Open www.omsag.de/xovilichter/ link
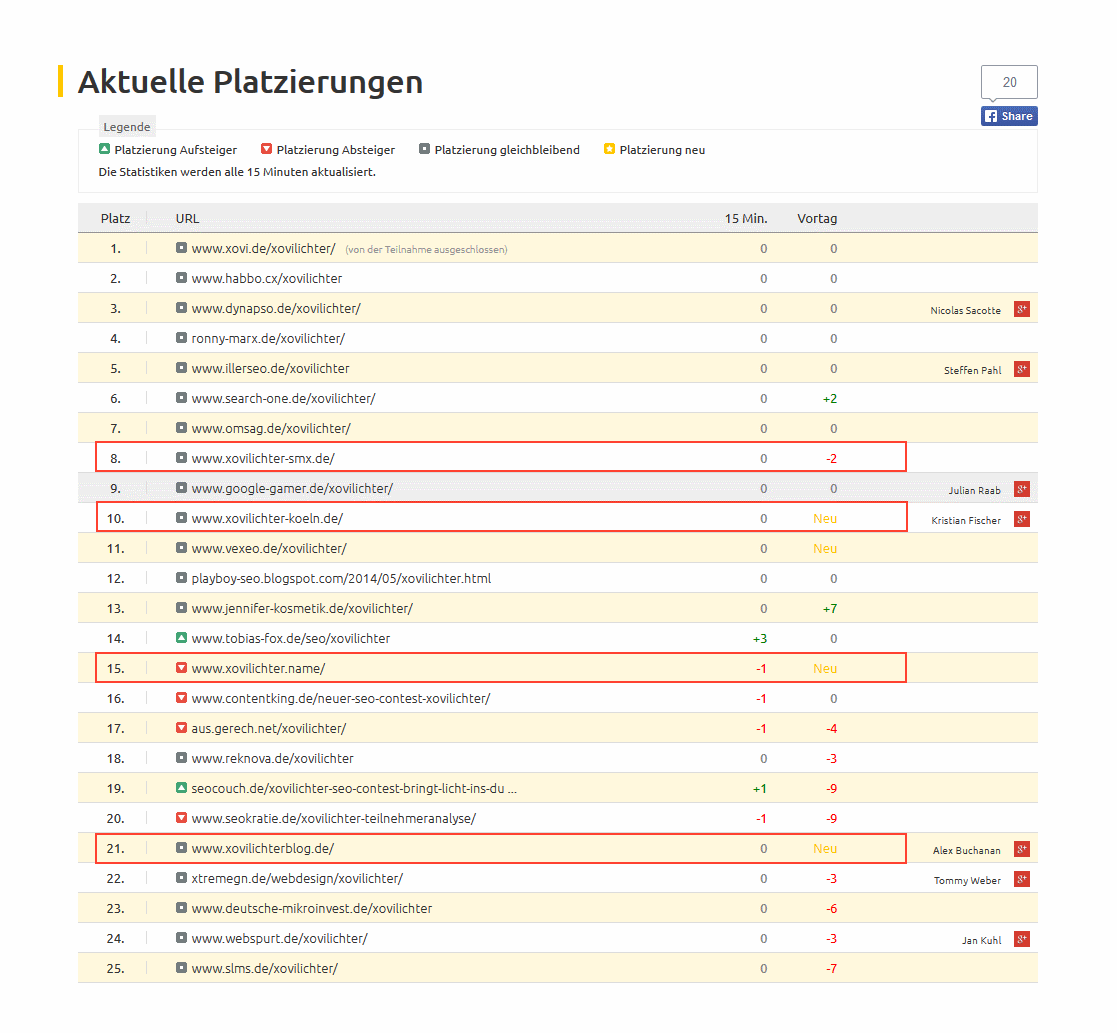1117x1033 pixels. tap(271, 428)
